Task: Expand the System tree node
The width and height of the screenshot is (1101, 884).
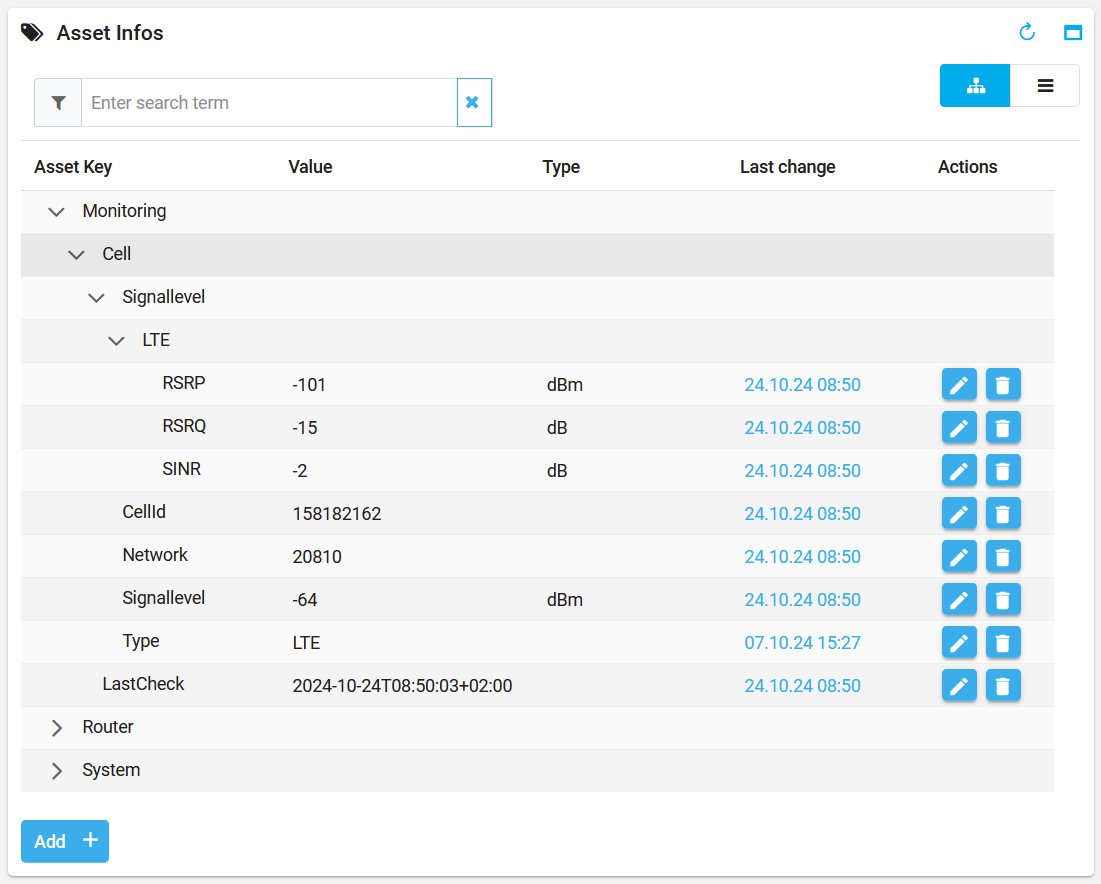Action: pyautogui.click(x=57, y=771)
